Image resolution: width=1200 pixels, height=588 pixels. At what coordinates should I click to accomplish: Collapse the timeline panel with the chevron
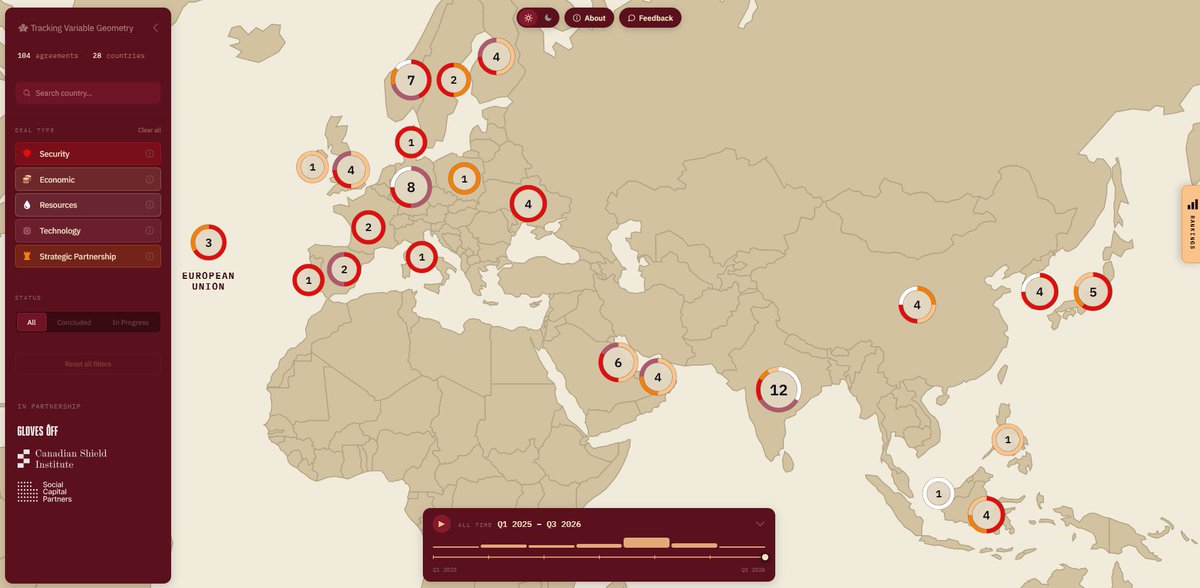760,523
